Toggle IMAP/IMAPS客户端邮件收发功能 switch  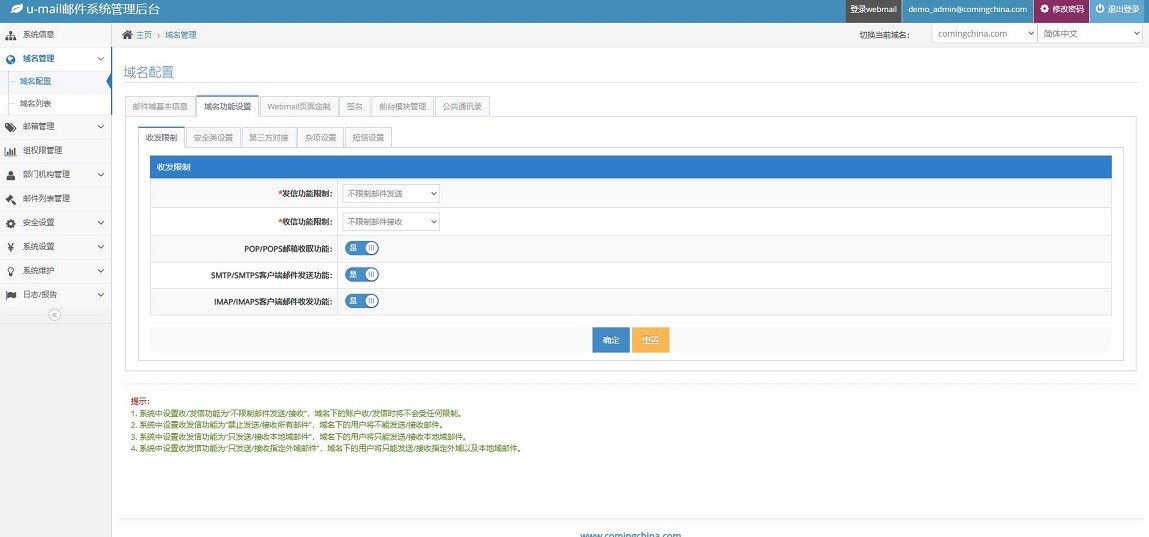[362, 301]
